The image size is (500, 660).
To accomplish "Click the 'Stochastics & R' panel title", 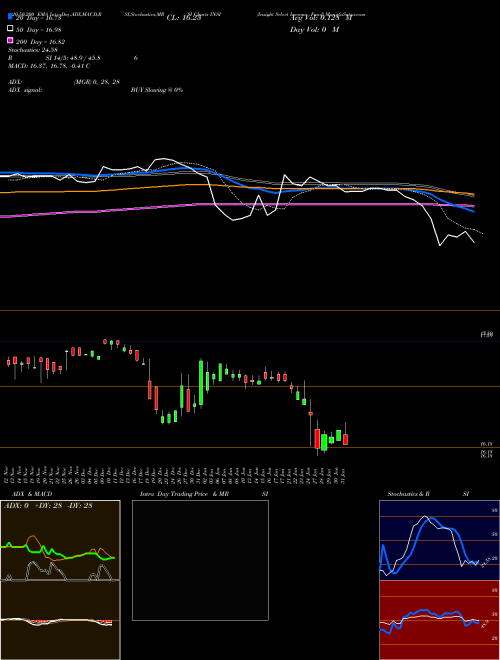I will [408, 494].
